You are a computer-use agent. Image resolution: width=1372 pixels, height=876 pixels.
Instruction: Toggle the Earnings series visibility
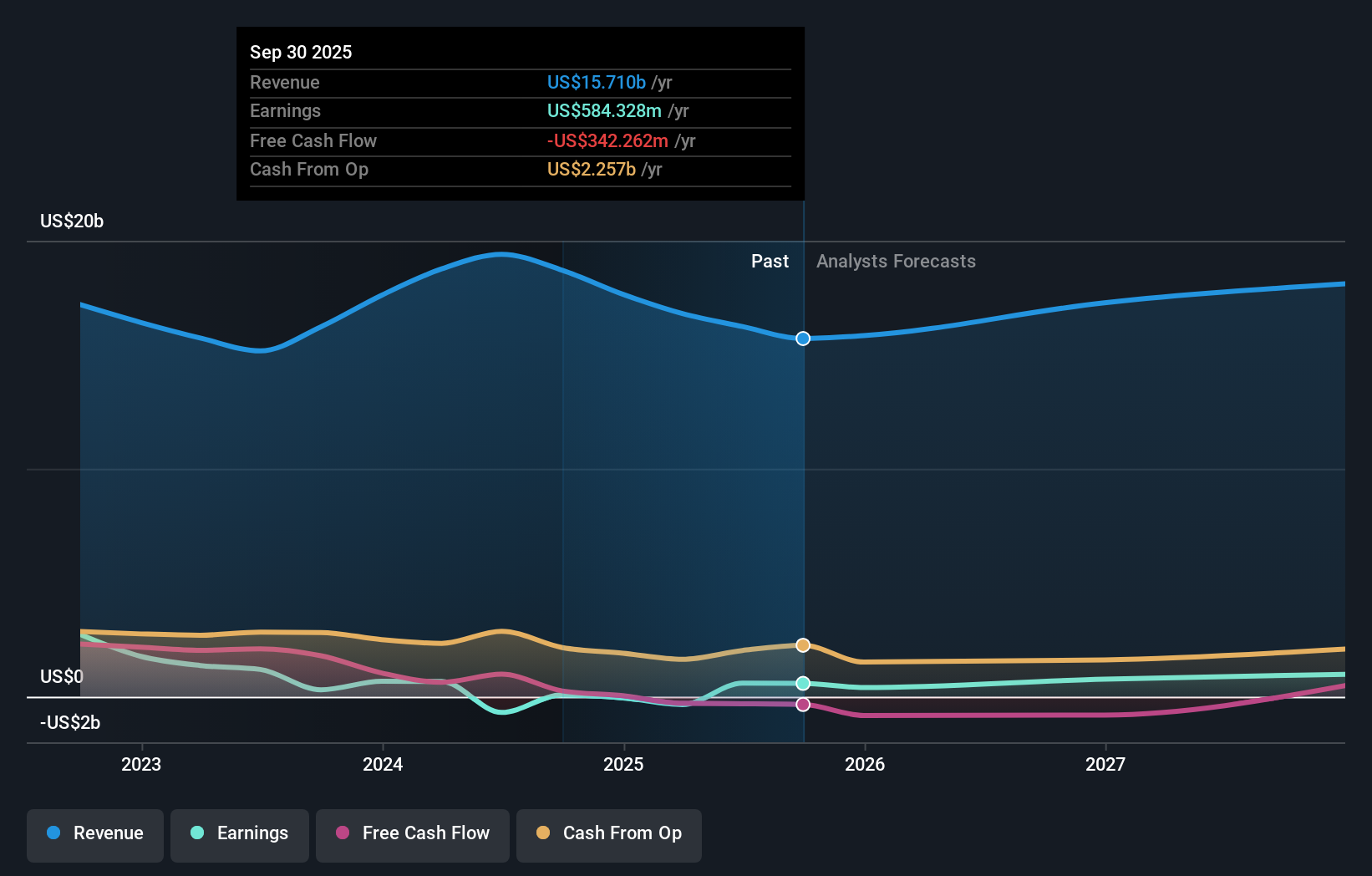pos(240,833)
